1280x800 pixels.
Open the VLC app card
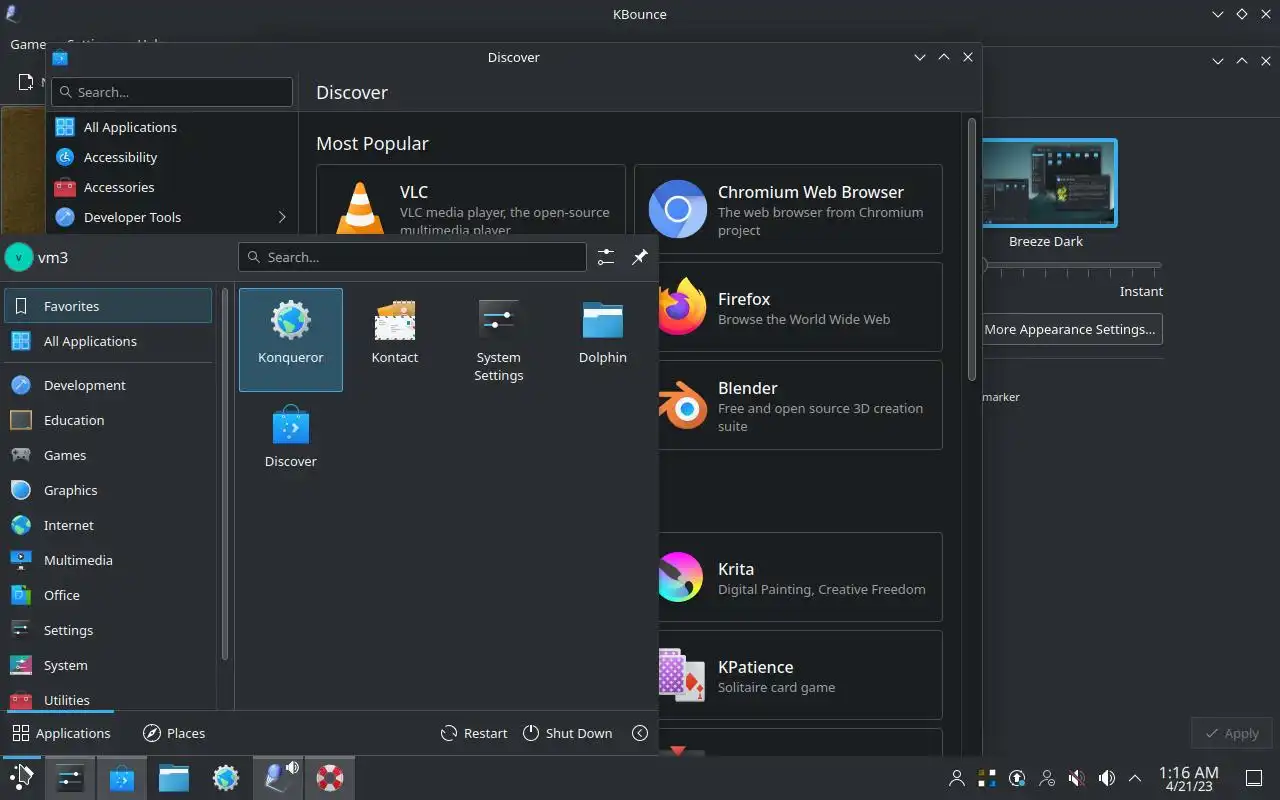click(x=471, y=200)
